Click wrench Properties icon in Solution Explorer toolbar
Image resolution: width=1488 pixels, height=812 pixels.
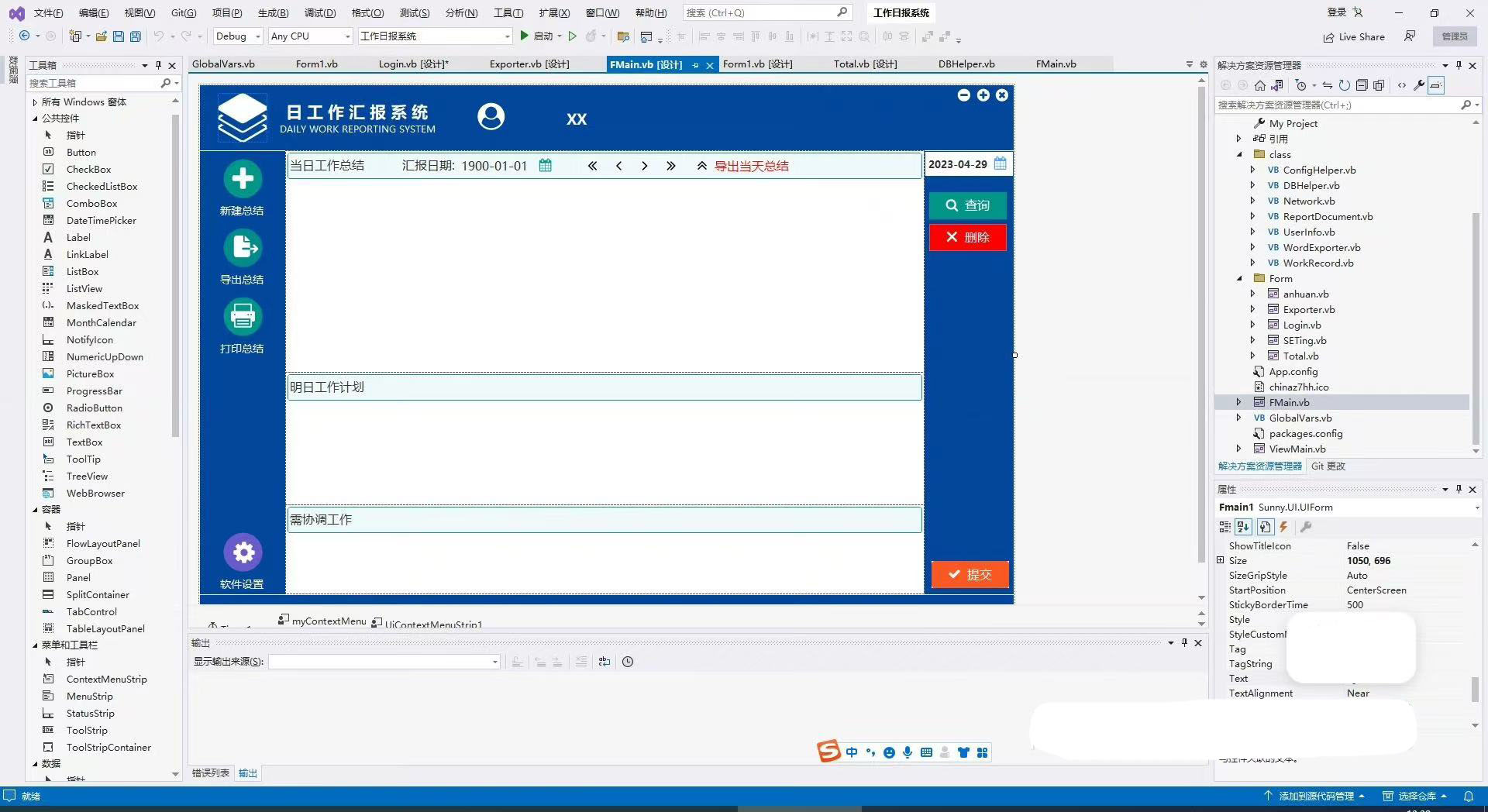(x=1419, y=85)
